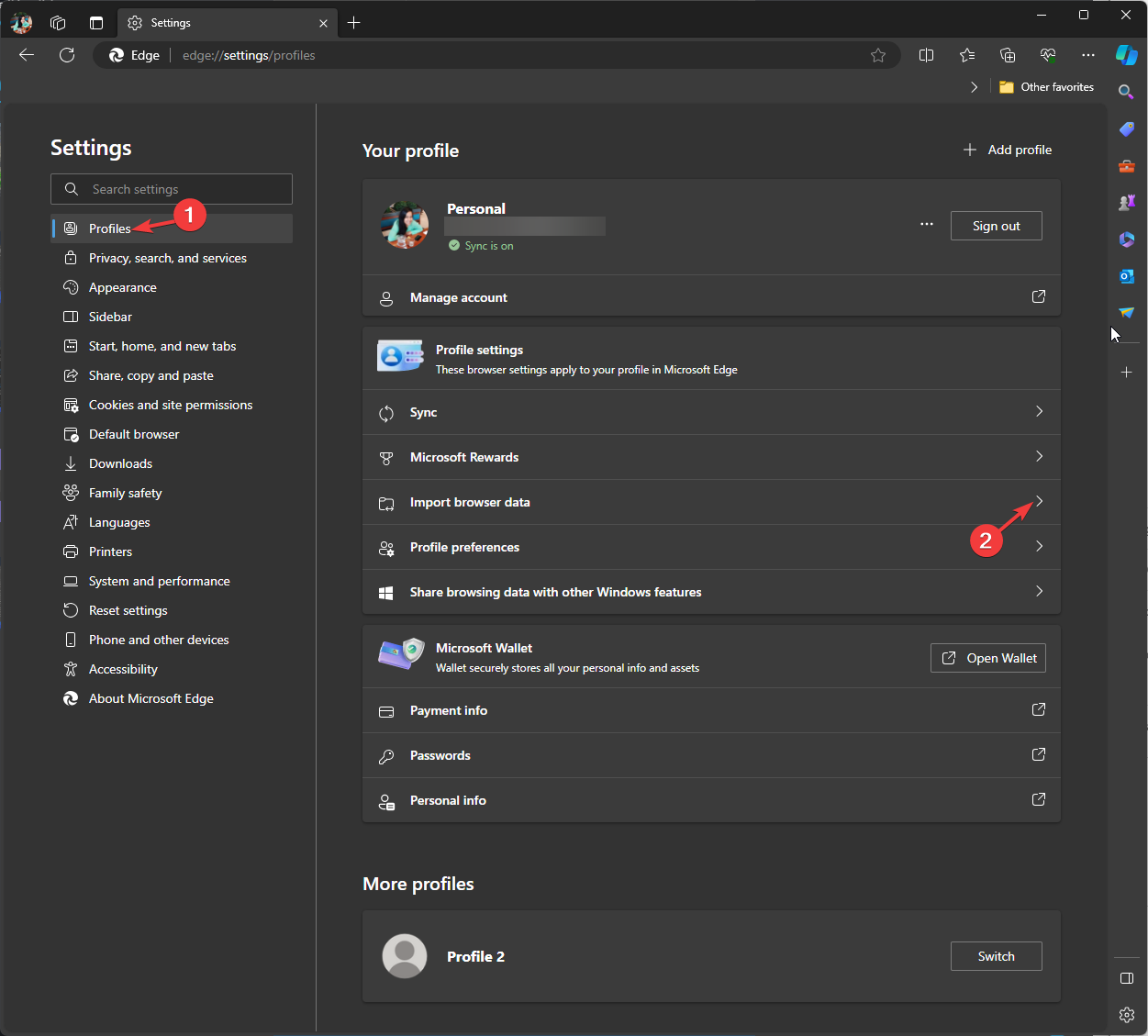Open sidebar settings gear icon

click(1126, 1014)
